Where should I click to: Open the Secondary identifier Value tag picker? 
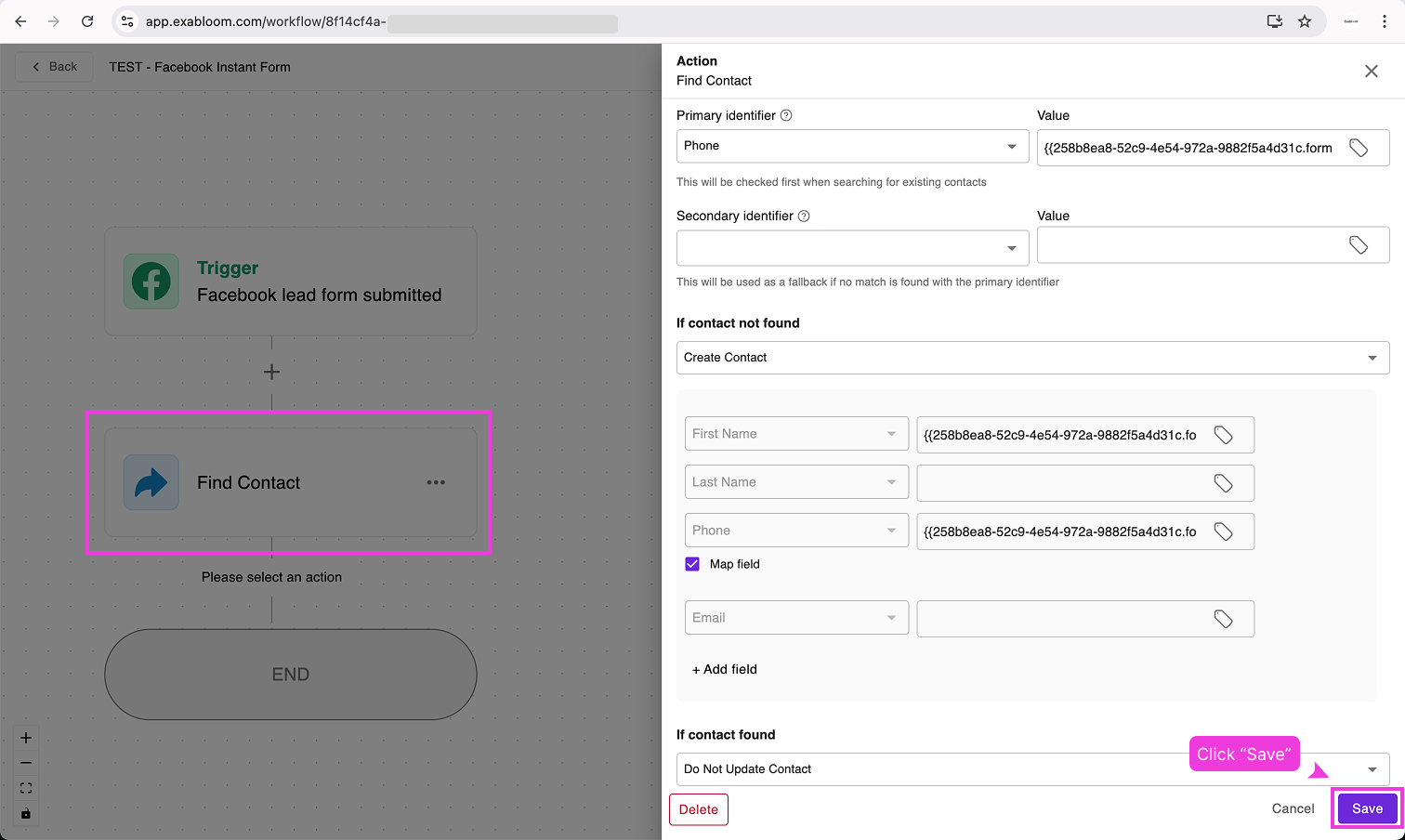pyautogui.click(x=1359, y=244)
